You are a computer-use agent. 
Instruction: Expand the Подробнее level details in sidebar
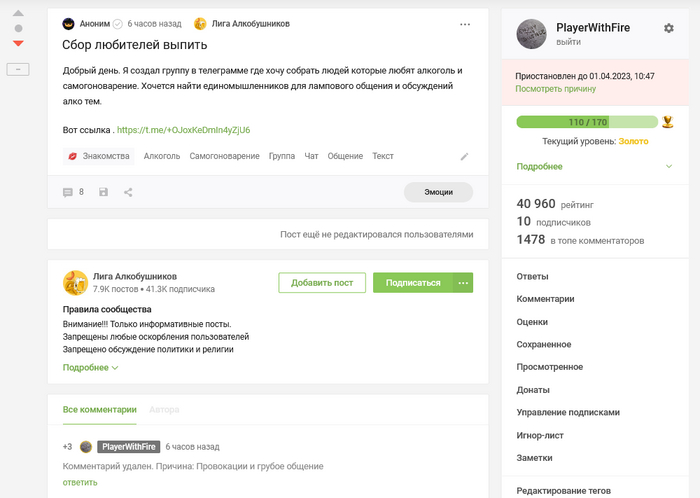coord(540,166)
